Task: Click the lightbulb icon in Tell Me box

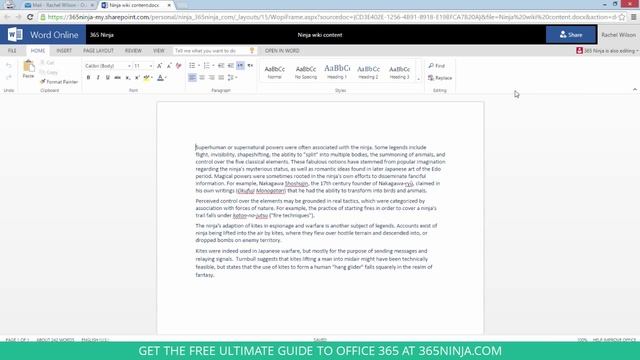Action: (x=252, y=51)
